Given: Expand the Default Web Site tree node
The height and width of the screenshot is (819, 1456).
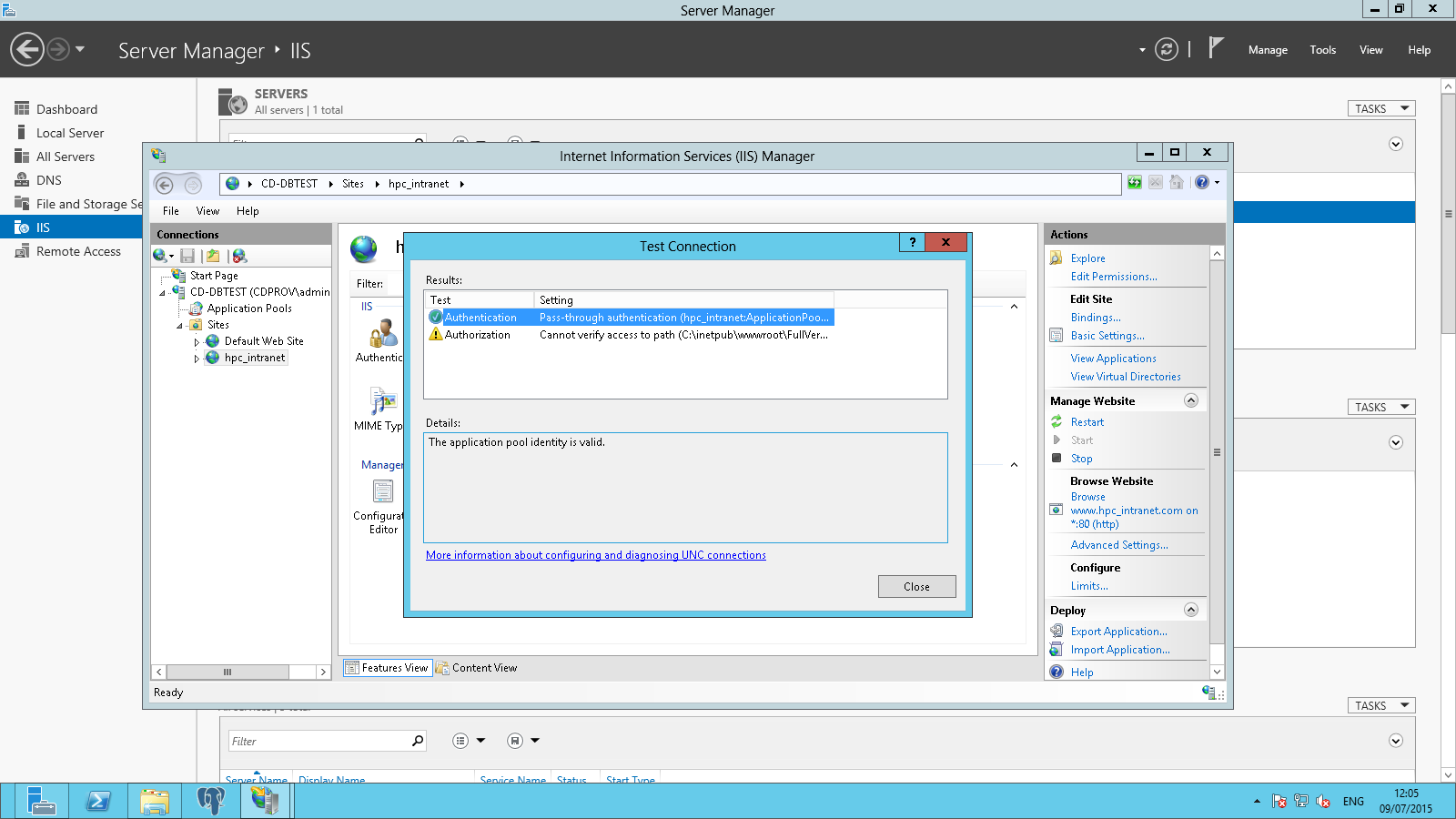Looking at the screenshot, I should [x=197, y=342].
